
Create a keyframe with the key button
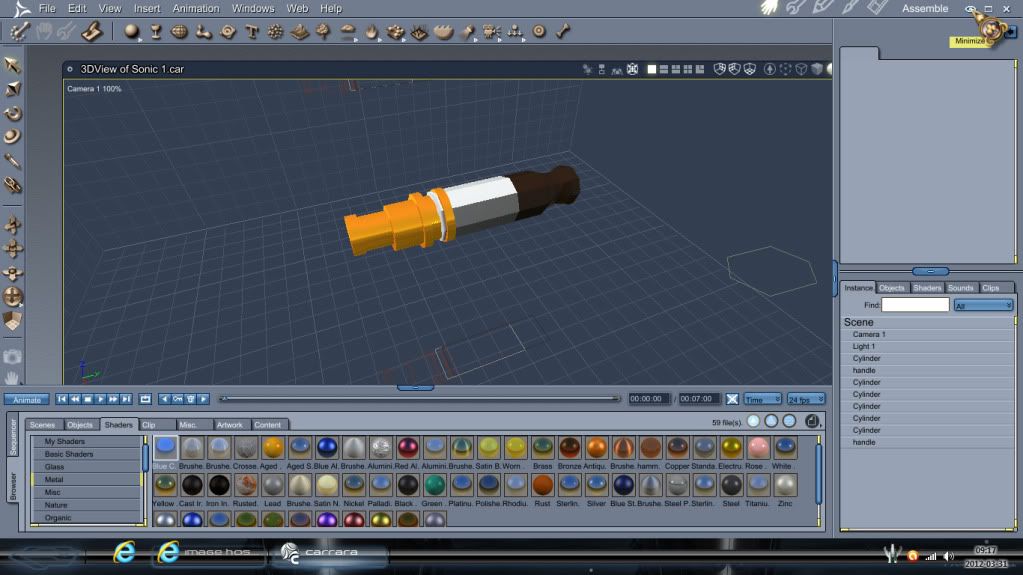coord(178,399)
